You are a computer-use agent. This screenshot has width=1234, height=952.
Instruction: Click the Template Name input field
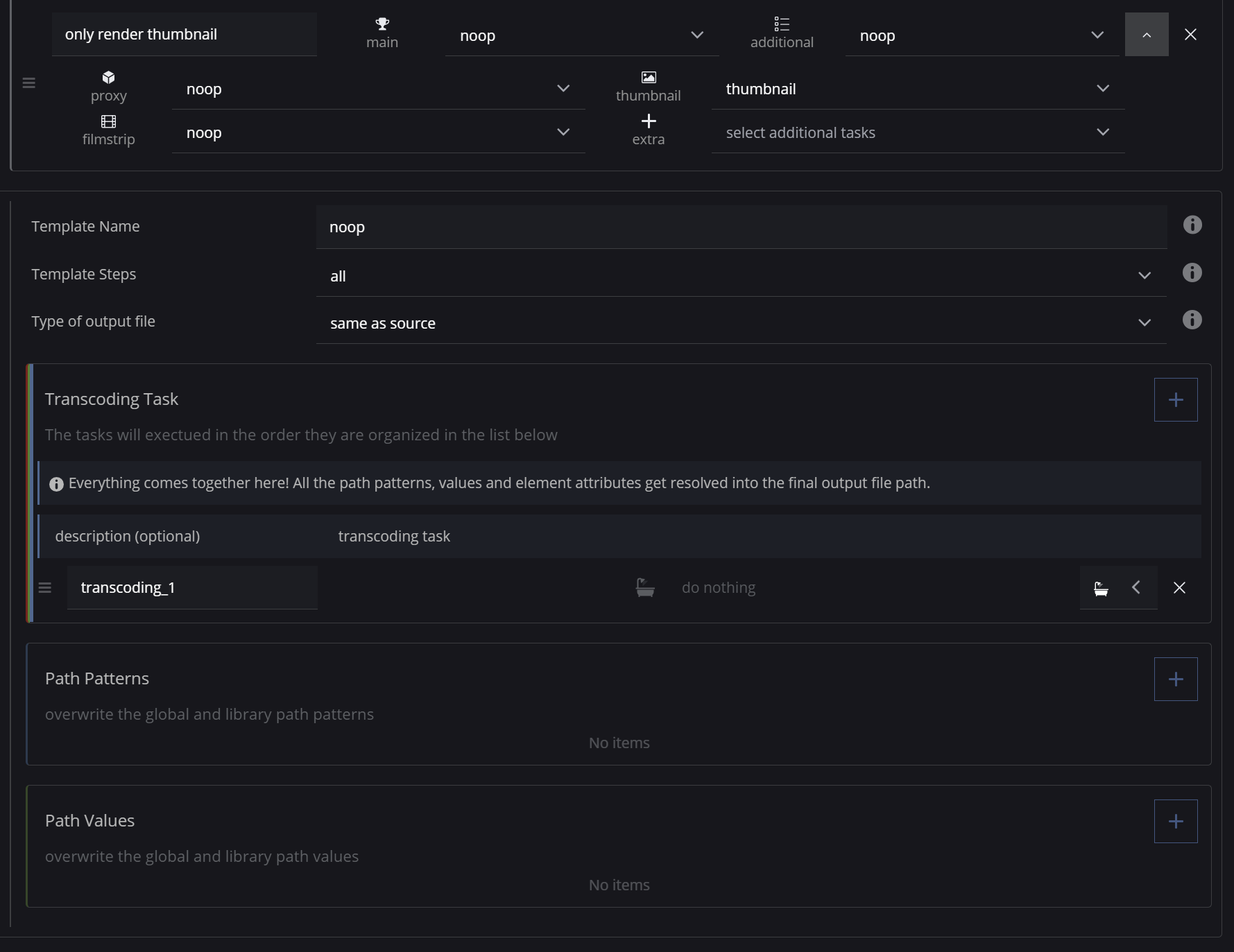740,227
